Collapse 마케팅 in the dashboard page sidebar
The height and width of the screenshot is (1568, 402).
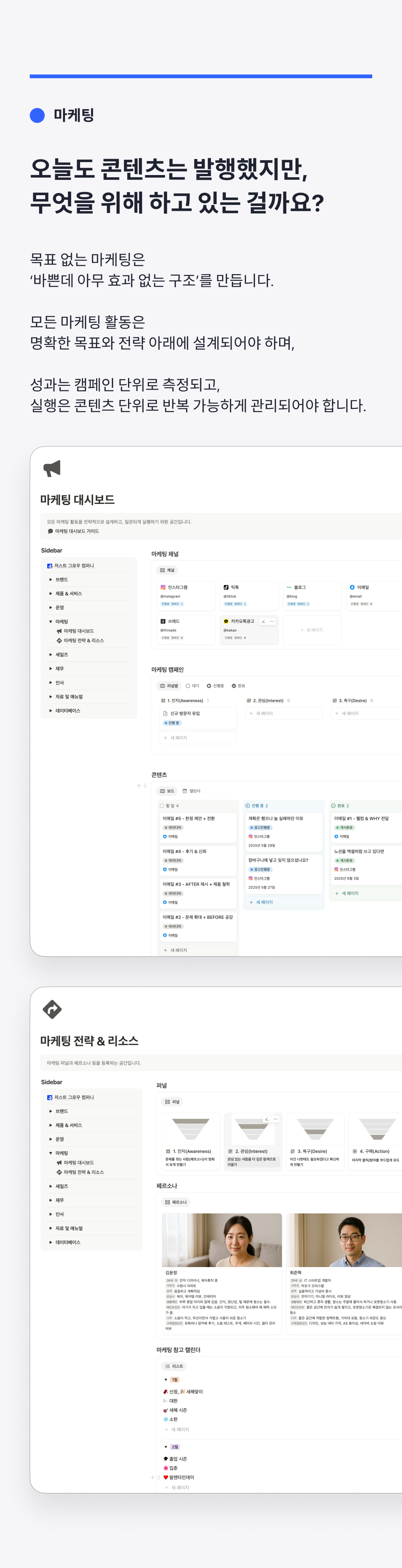[x=51, y=622]
